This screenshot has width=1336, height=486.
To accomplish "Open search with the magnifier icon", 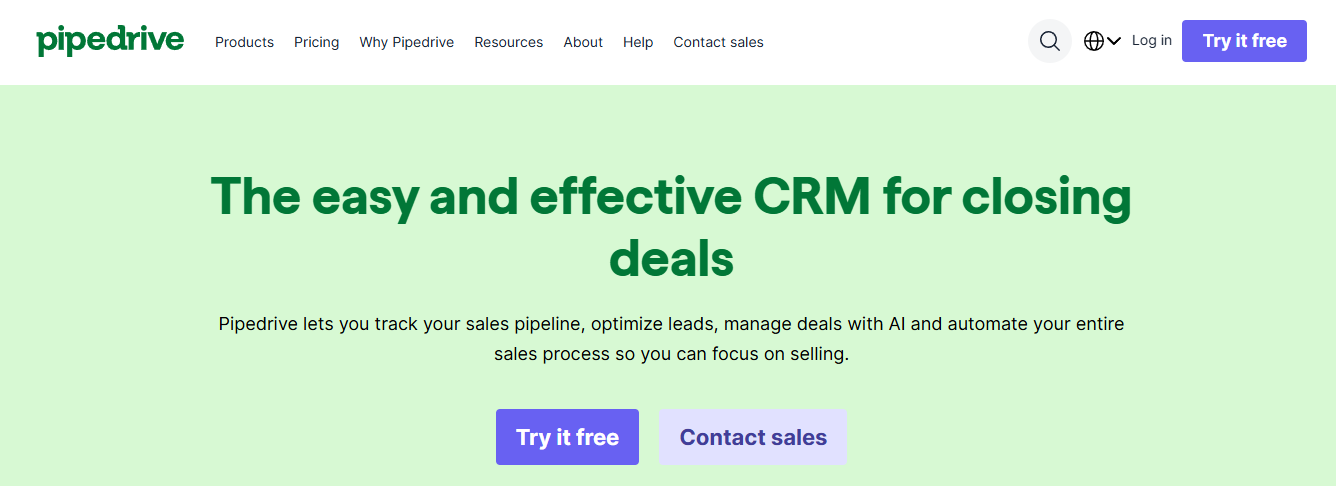I will (1049, 41).
